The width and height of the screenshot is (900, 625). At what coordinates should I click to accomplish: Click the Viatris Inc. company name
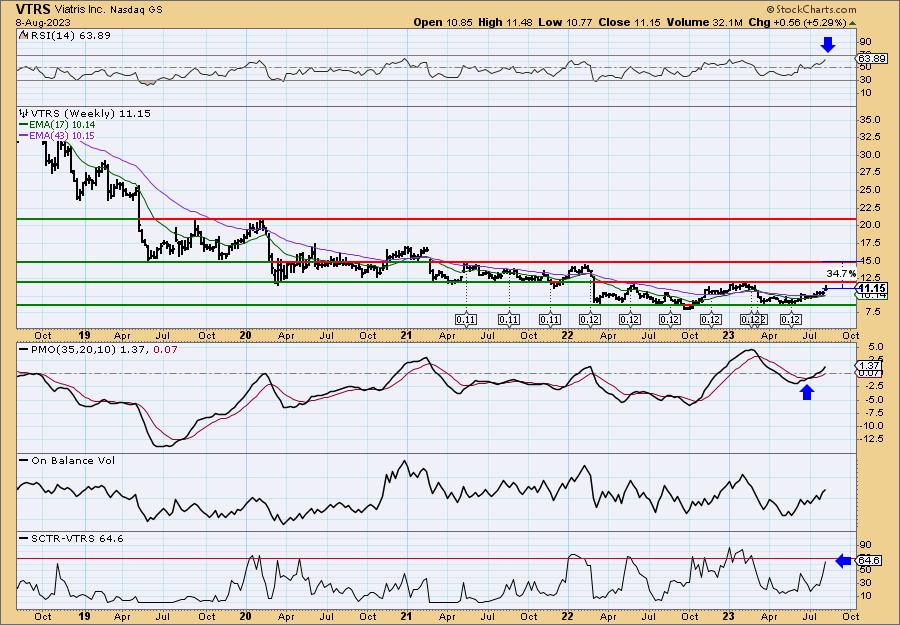79,10
